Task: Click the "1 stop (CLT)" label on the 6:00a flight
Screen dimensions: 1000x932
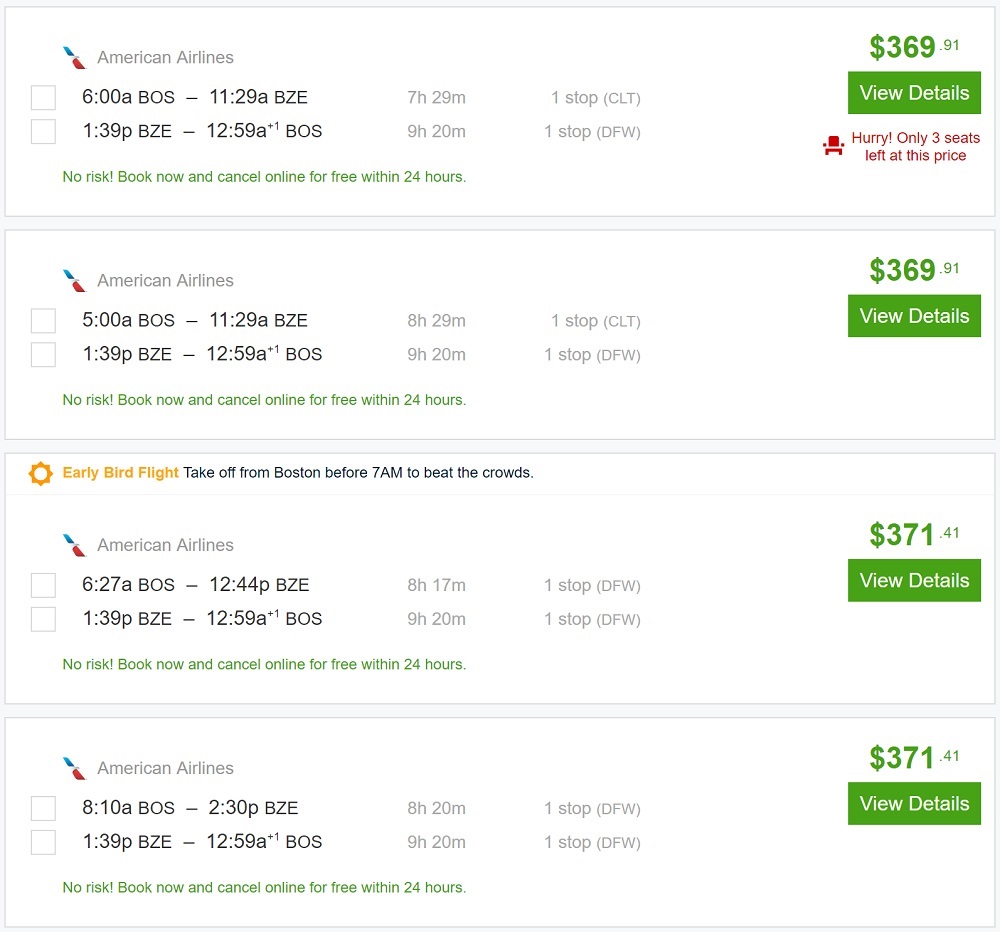Action: click(x=595, y=98)
